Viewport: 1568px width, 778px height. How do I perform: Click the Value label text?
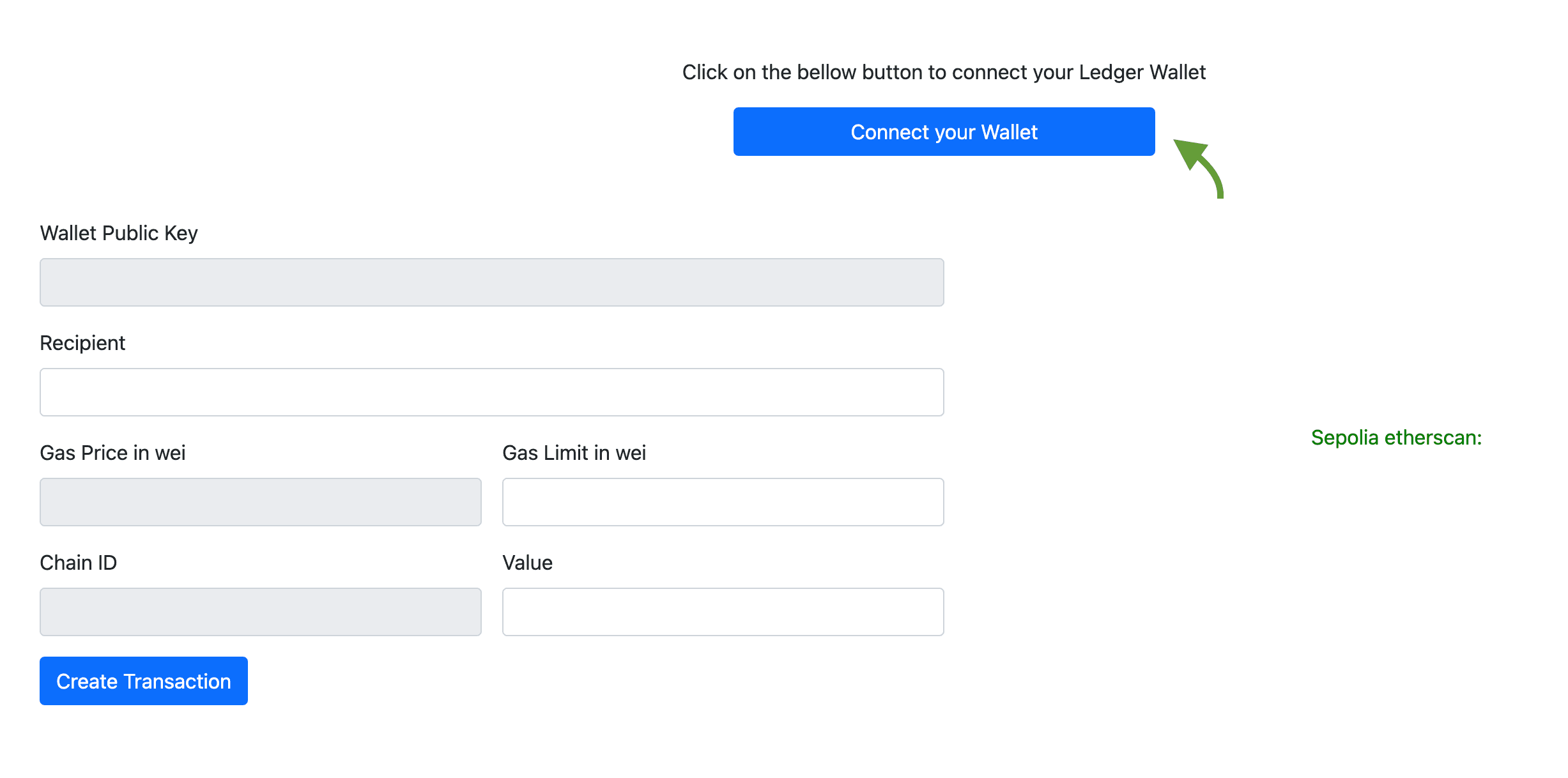pos(527,562)
